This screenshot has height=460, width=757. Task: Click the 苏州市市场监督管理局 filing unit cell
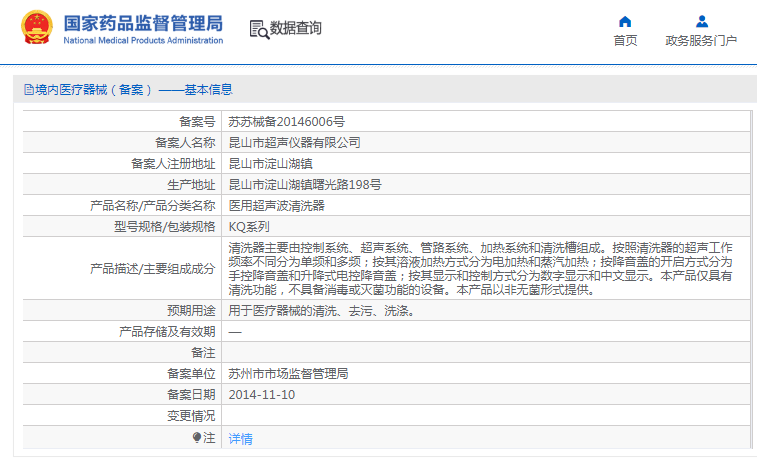coord(486,374)
